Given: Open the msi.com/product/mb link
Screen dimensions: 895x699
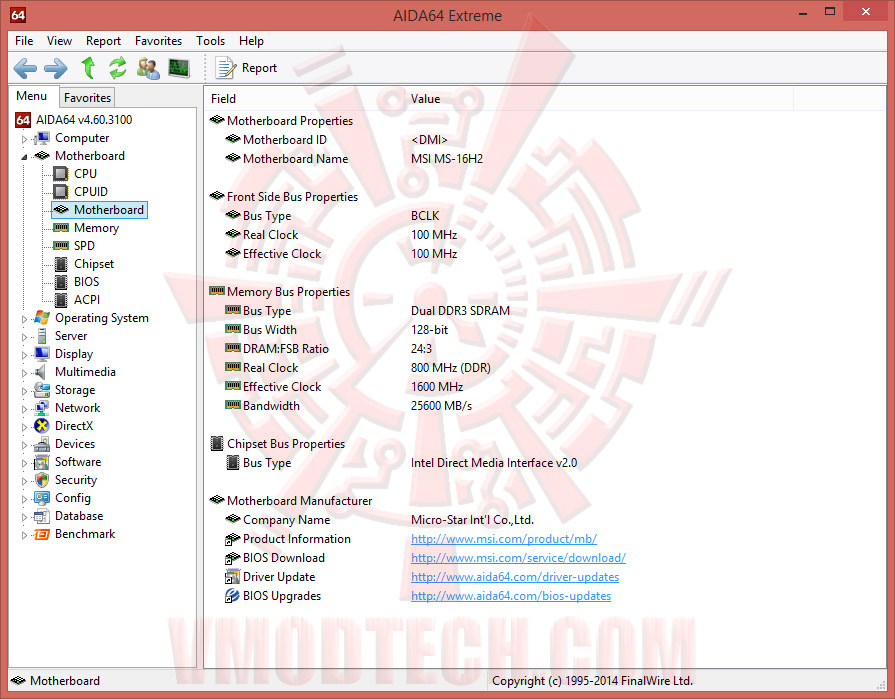Looking at the screenshot, I should point(504,539).
